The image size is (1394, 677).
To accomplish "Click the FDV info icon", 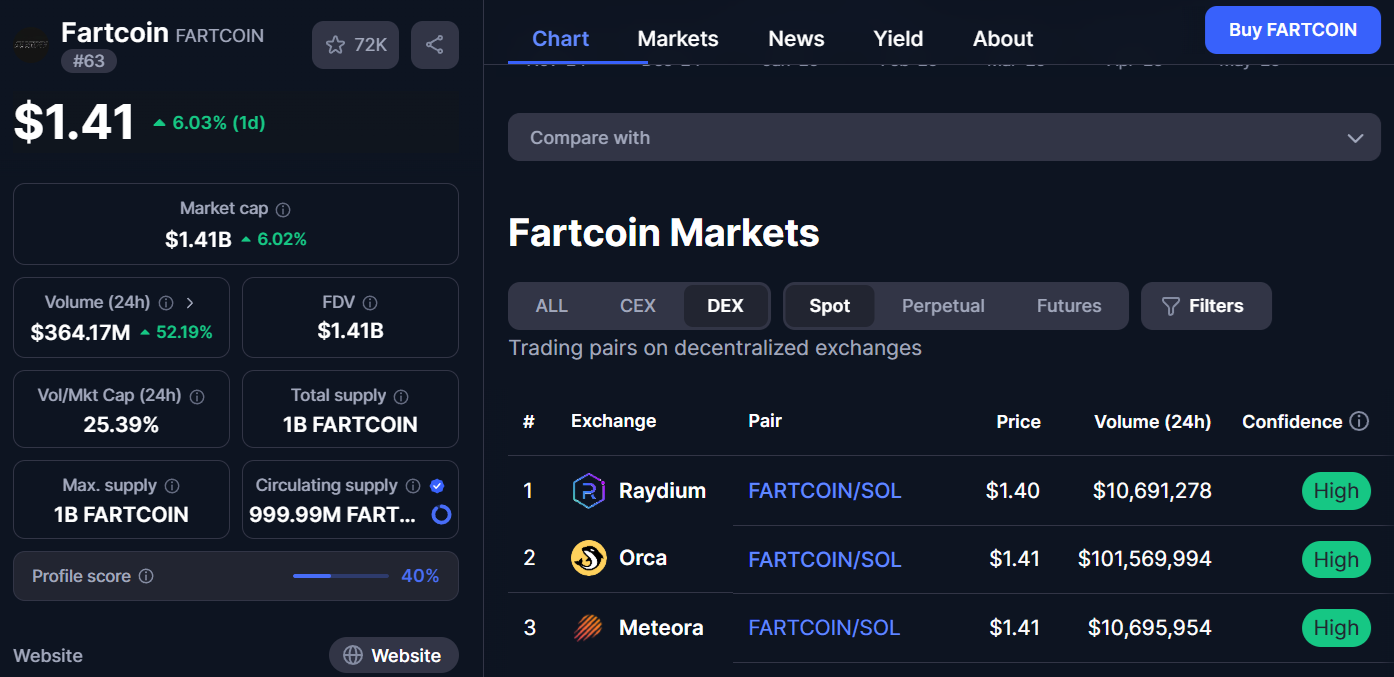I will (x=370, y=303).
